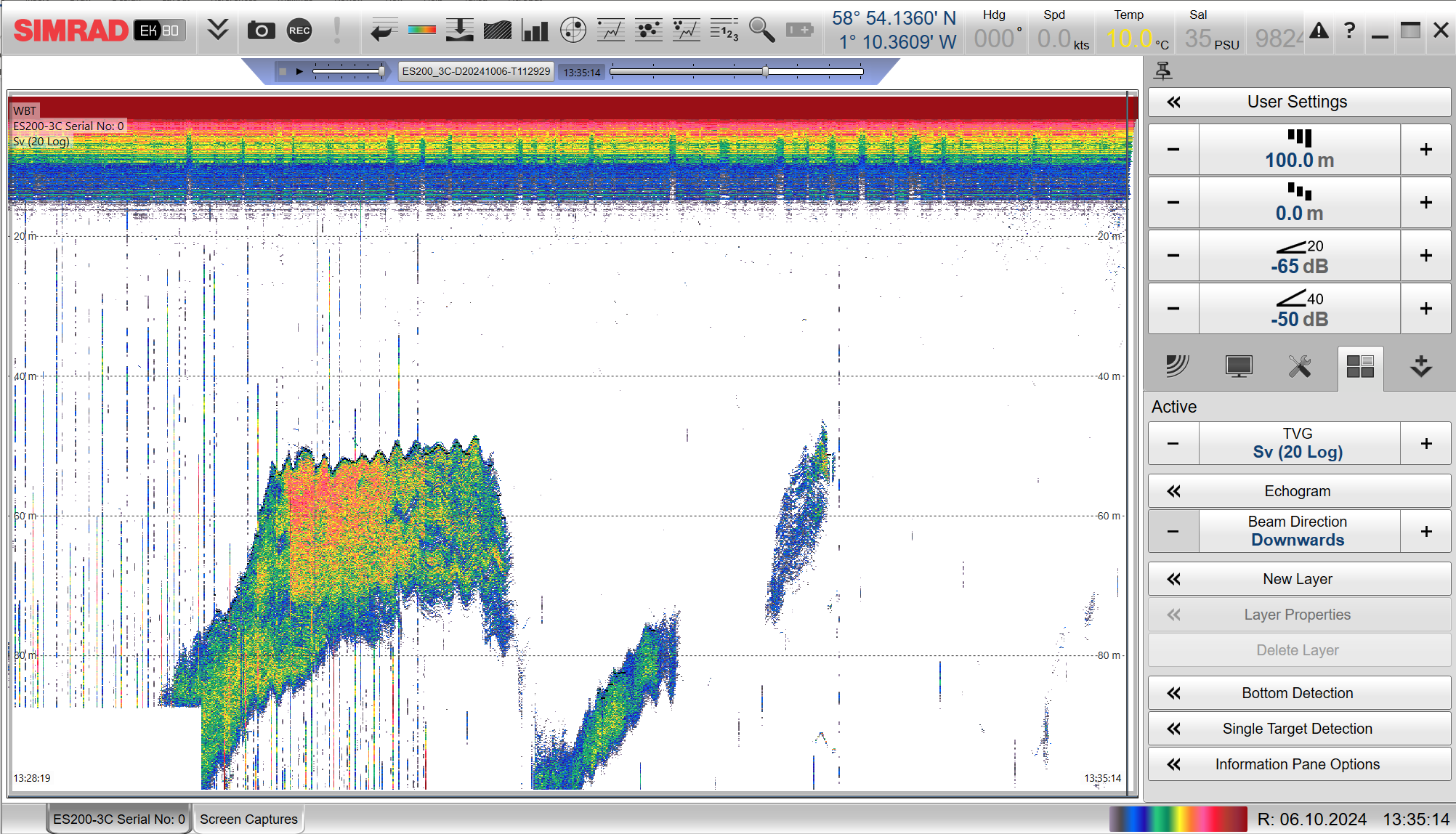Image resolution: width=1456 pixels, height=834 pixels.
Task: Open the color scale tool in the toolbar
Action: pos(422,31)
